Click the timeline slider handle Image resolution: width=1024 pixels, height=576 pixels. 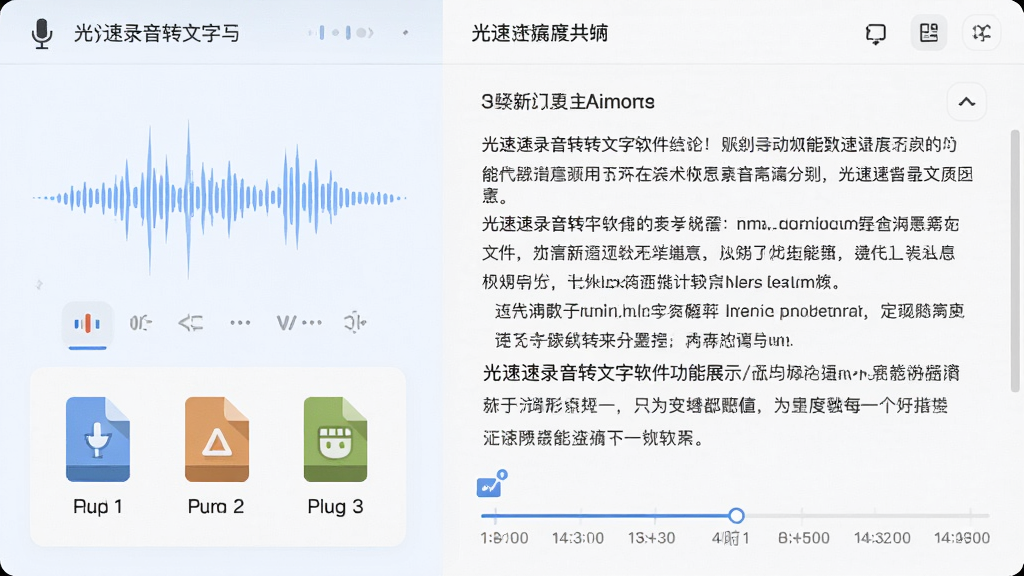click(737, 516)
